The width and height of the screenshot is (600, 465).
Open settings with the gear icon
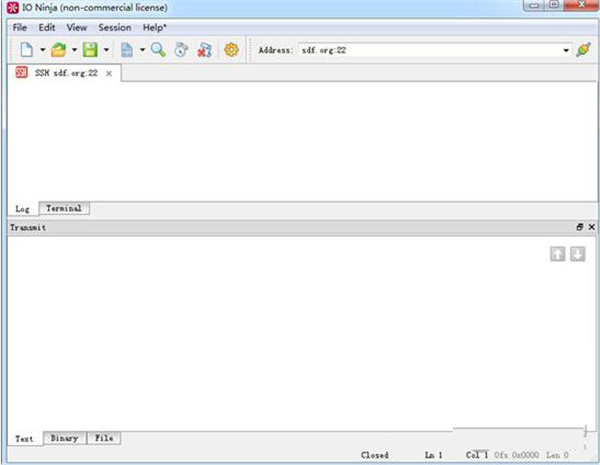coord(232,49)
